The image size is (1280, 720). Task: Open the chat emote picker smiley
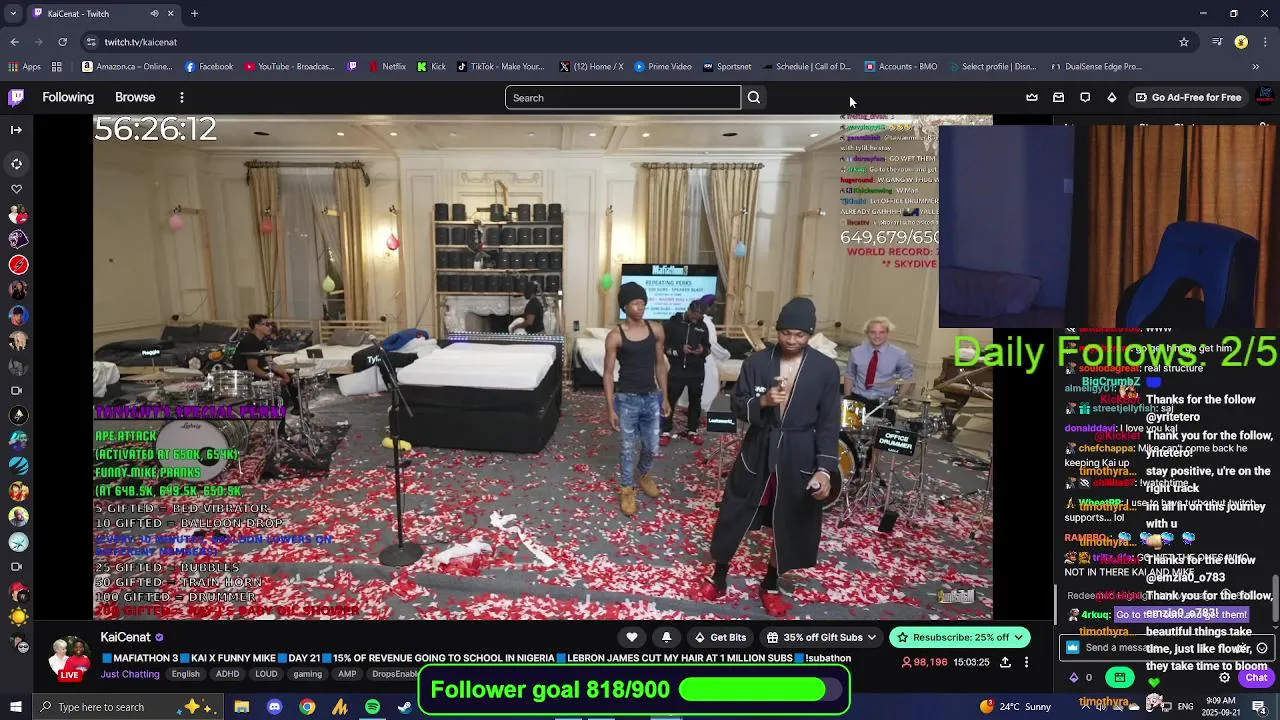(1261, 648)
